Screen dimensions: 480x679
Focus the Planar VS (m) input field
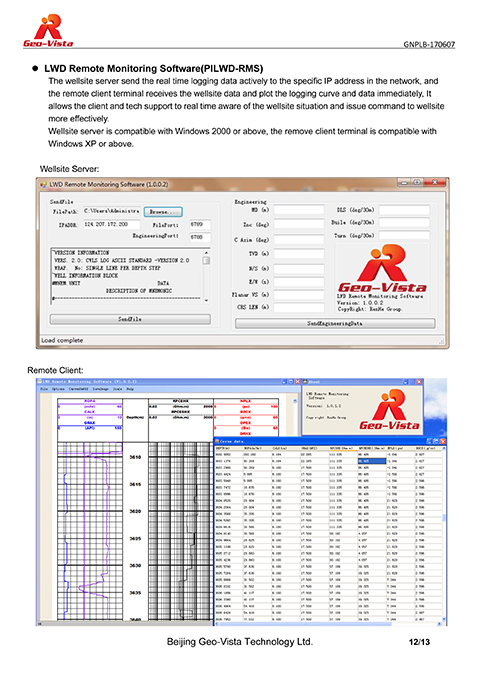click(299, 295)
